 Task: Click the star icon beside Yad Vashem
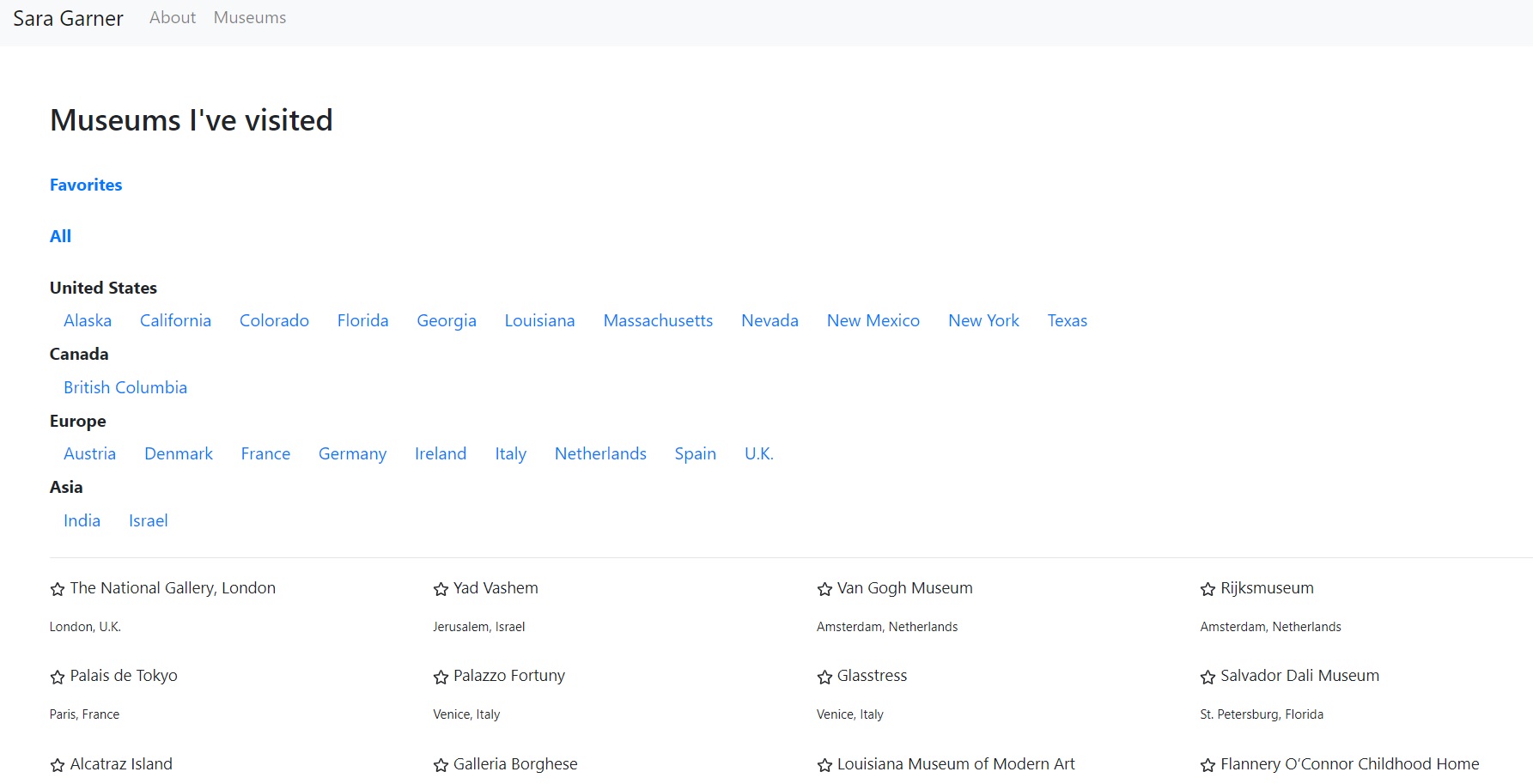pos(441,589)
